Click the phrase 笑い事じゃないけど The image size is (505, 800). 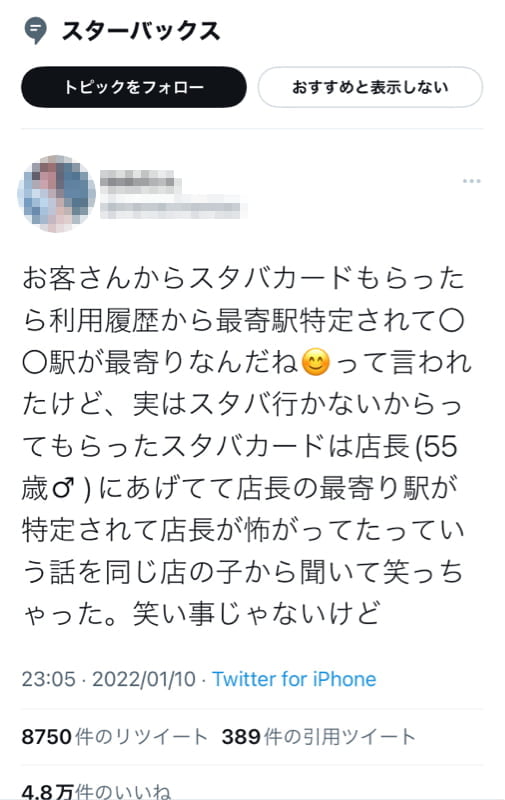pyautogui.click(x=257, y=614)
